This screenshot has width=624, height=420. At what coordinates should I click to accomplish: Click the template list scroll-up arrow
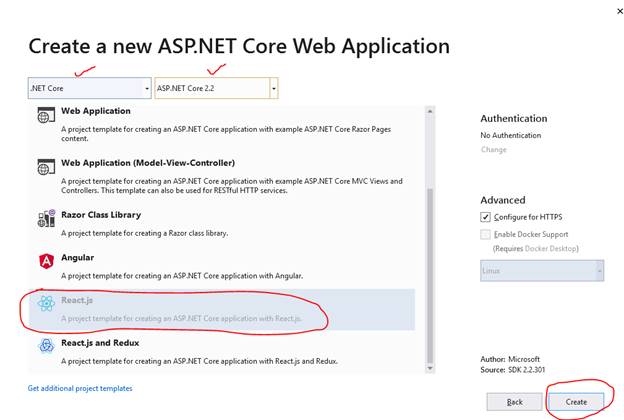[430, 111]
